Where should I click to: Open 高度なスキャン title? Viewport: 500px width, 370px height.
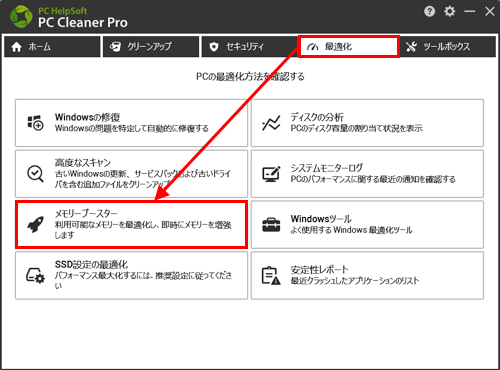[83, 163]
